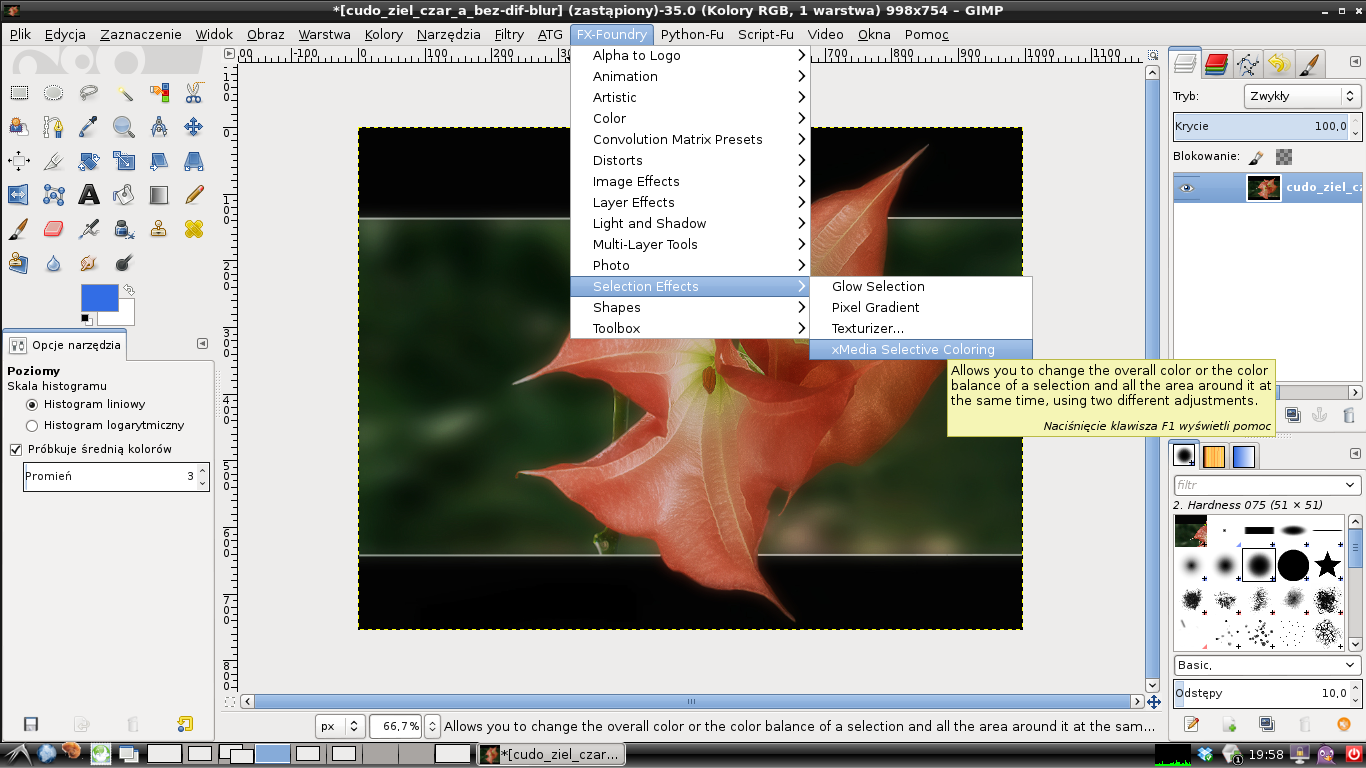Switch to the Gradients tab

(1244, 457)
